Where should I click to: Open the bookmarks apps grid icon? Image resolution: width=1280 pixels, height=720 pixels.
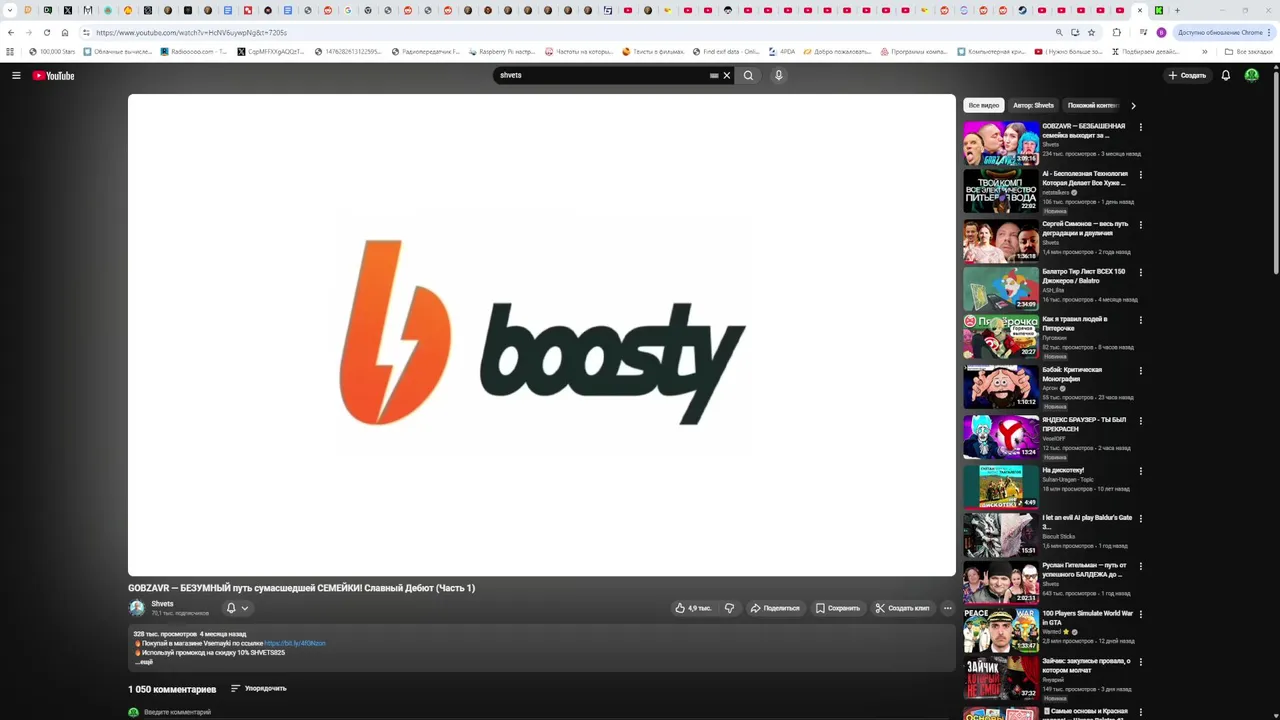(10, 51)
